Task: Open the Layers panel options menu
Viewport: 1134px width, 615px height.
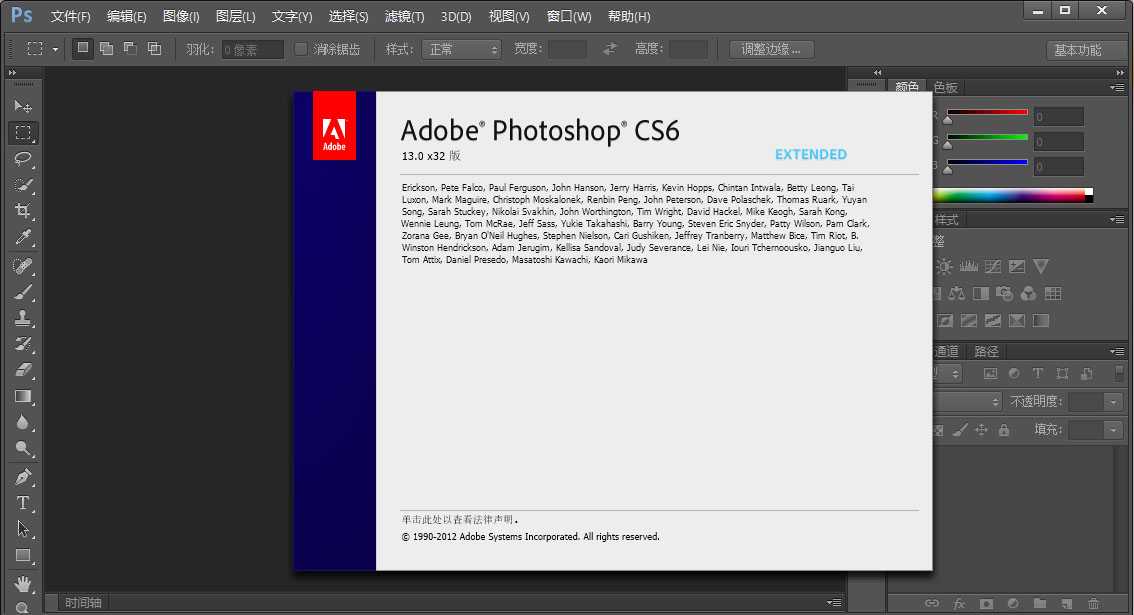Action: pos(1117,351)
